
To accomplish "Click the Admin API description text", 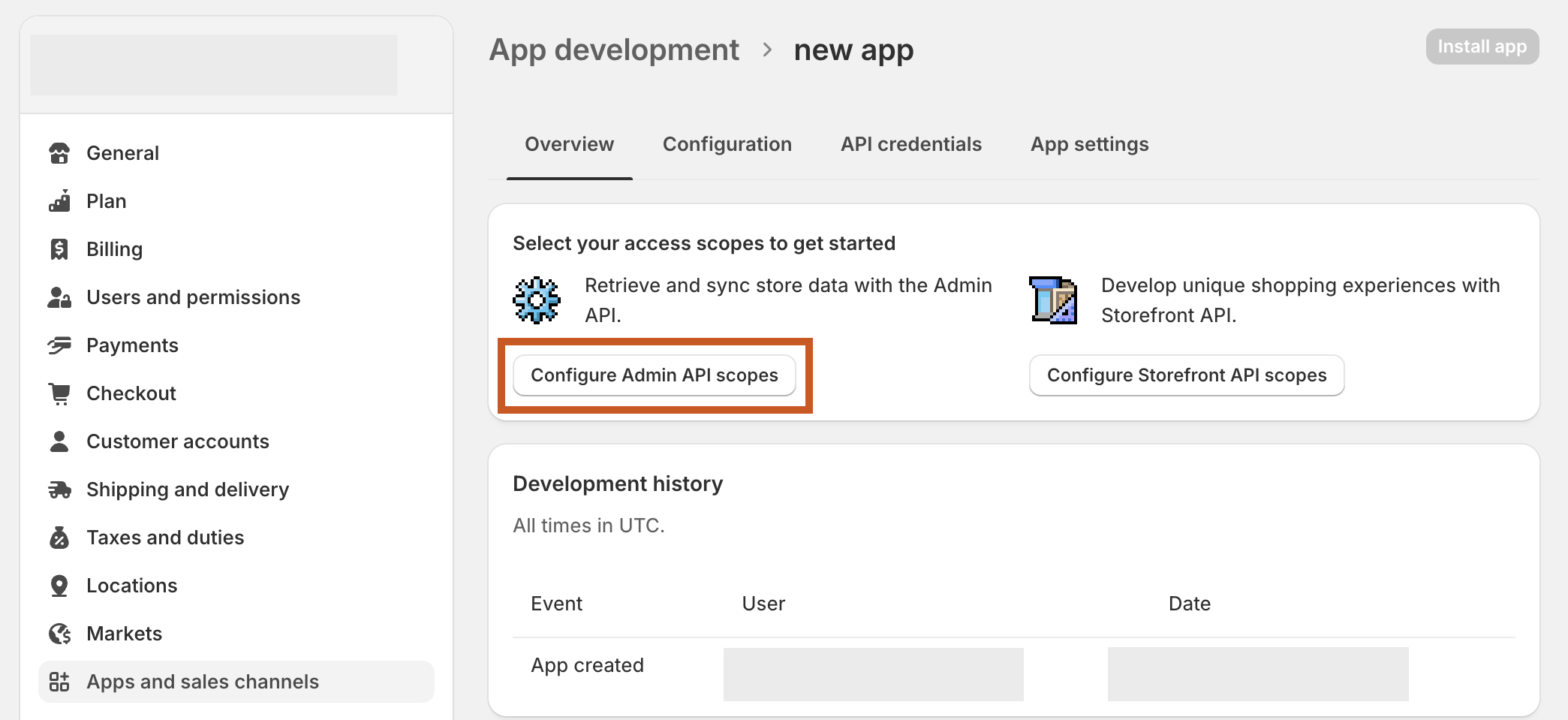I will click(x=788, y=300).
